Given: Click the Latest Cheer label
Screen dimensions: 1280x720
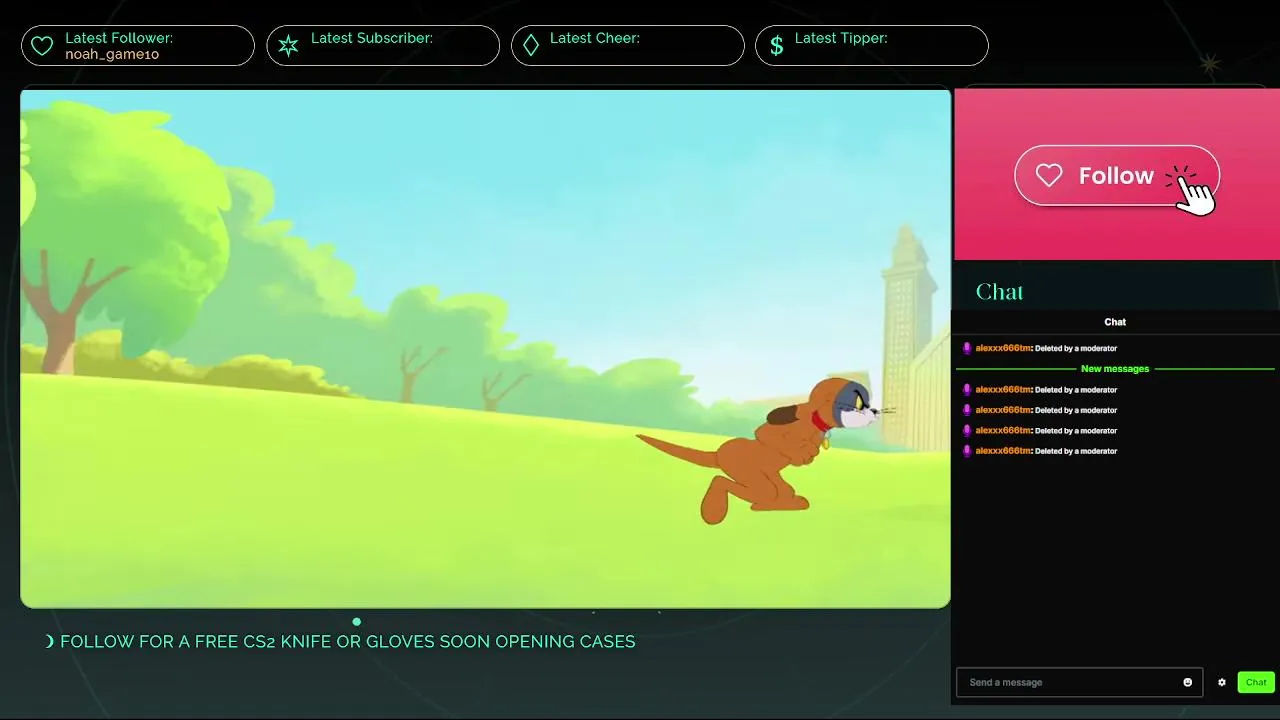Looking at the screenshot, I should pyautogui.click(x=595, y=38).
